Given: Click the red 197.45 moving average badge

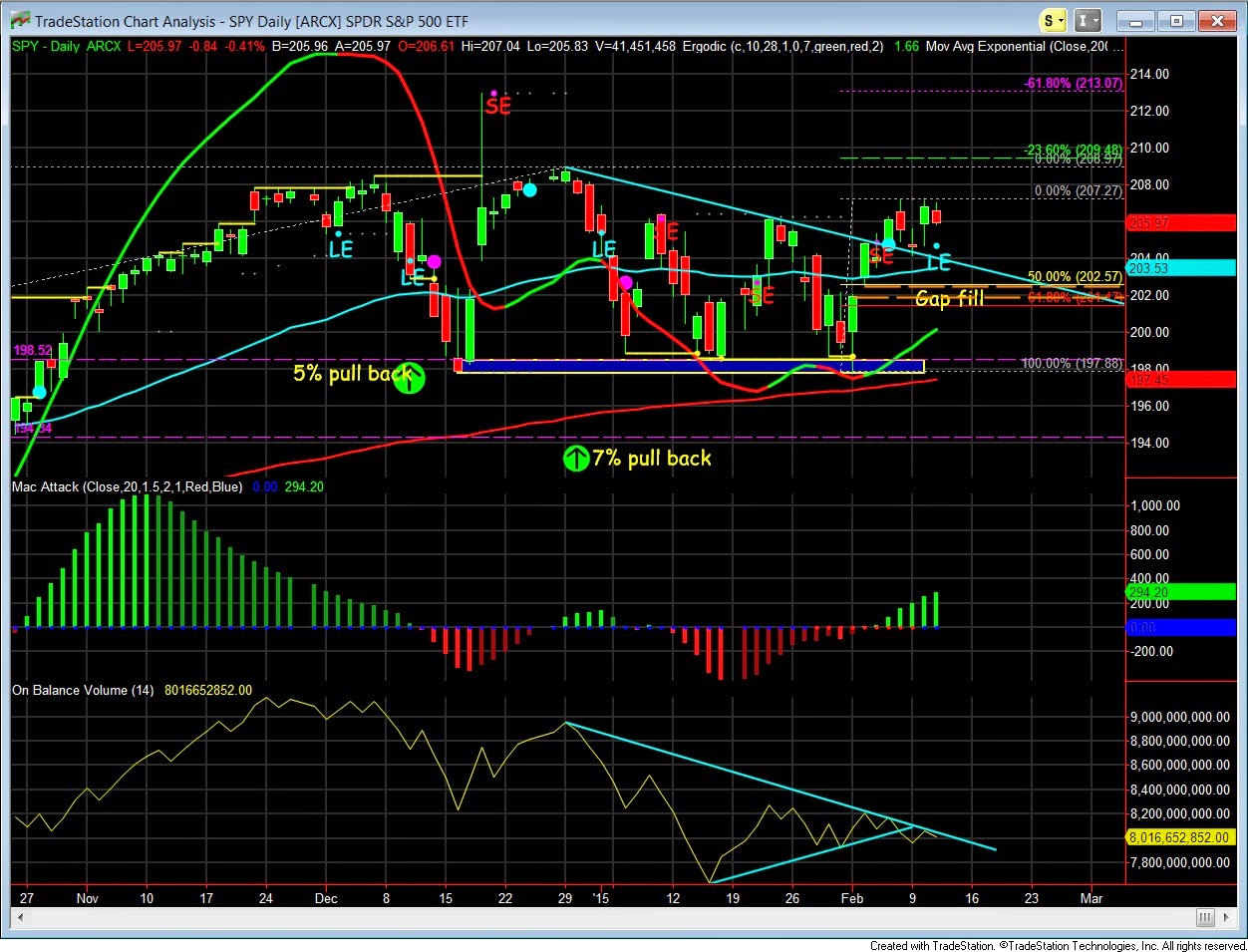Looking at the screenshot, I should coord(1182,380).
